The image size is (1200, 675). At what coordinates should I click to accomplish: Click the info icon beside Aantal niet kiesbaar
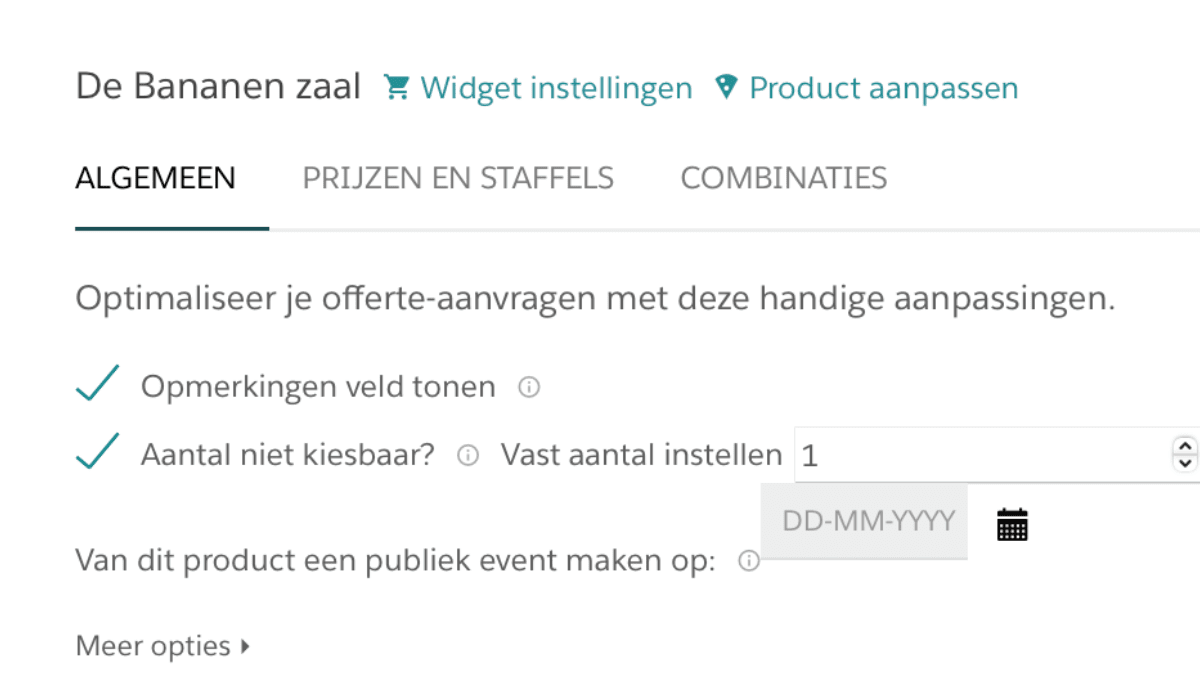coord(467,455)
